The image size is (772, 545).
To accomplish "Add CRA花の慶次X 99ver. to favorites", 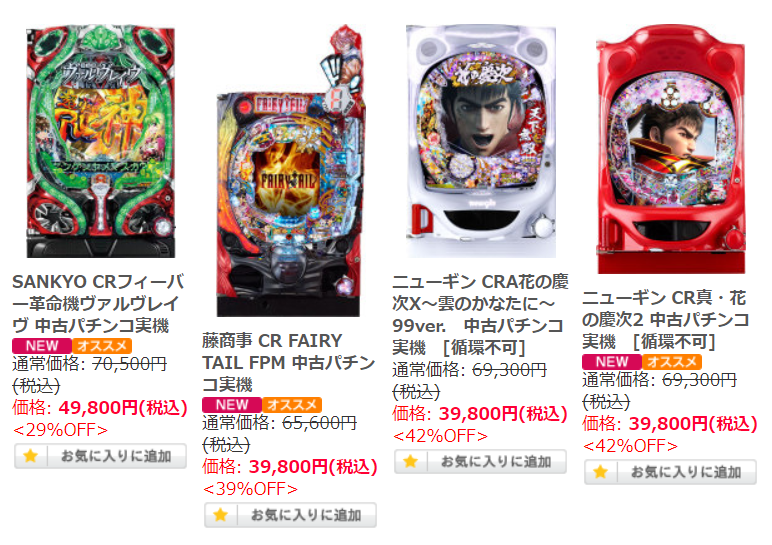I will point(481,462).
